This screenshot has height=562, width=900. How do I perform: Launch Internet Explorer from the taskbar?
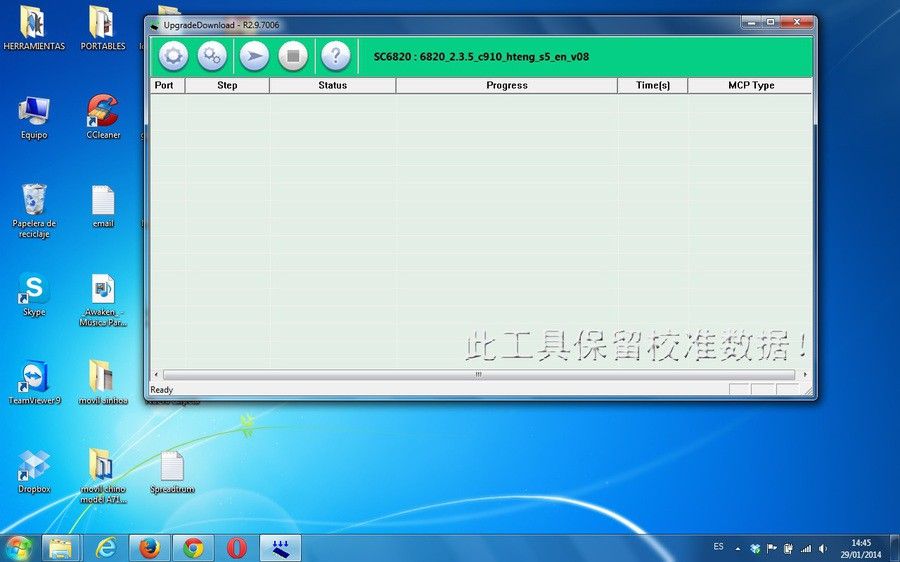click(106, 548)
